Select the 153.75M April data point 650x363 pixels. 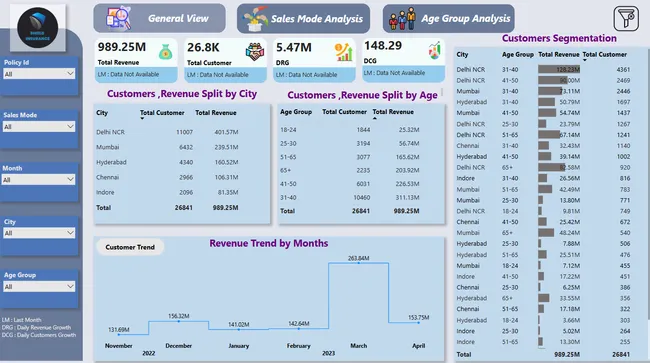pyautogui.click(x=419, y=322)
